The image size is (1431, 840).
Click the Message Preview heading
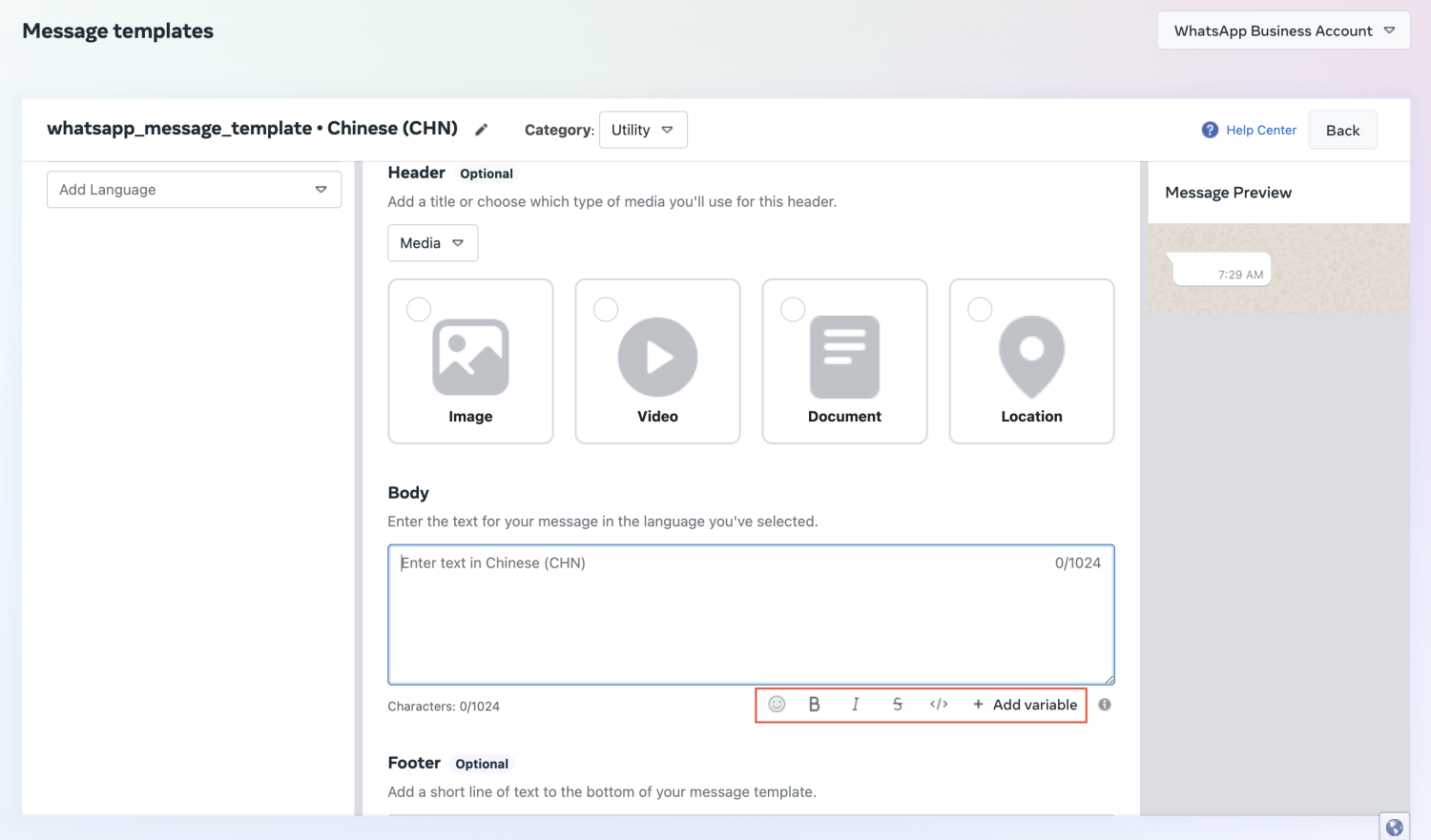[x=1228, y=193]
